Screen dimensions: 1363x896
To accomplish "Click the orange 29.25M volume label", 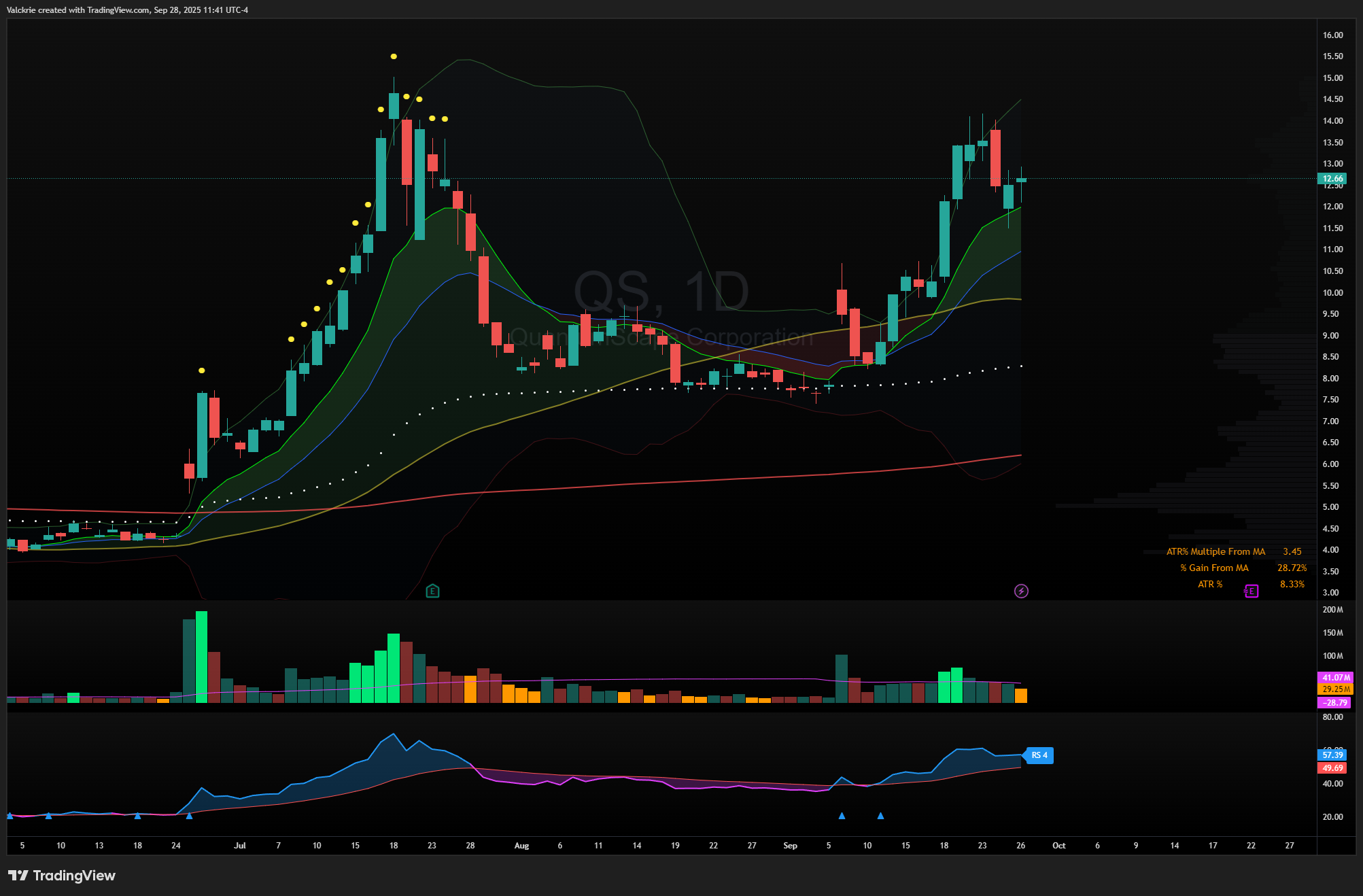I will [1336, 689].
